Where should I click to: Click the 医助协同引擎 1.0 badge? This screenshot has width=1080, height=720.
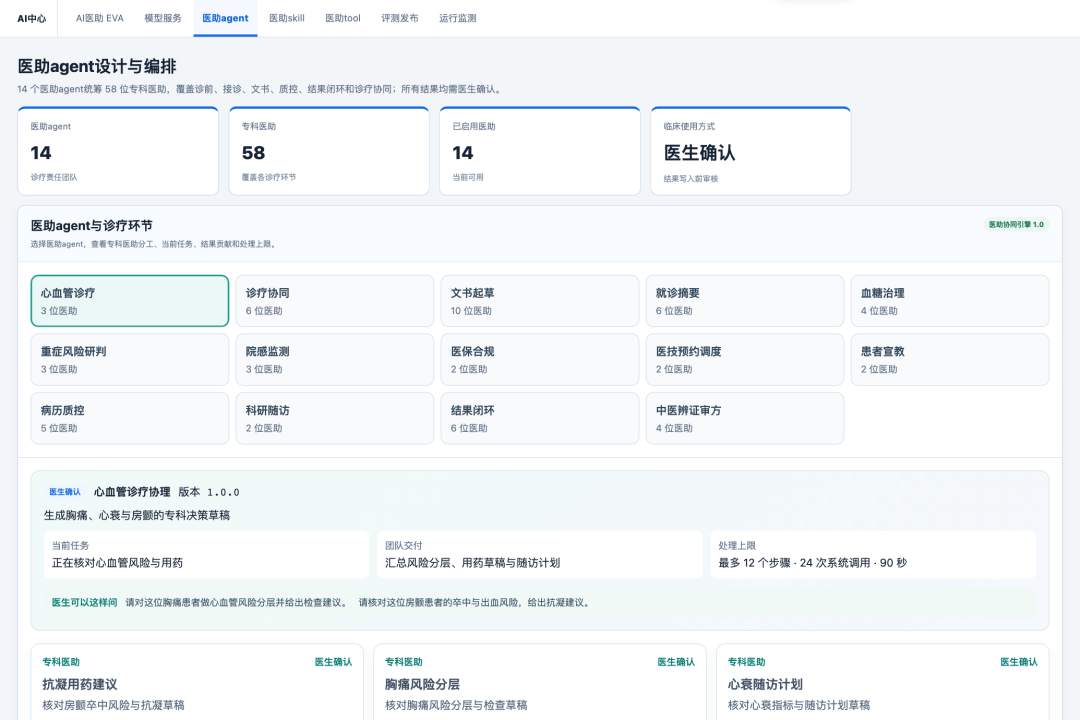(1016, 225)
